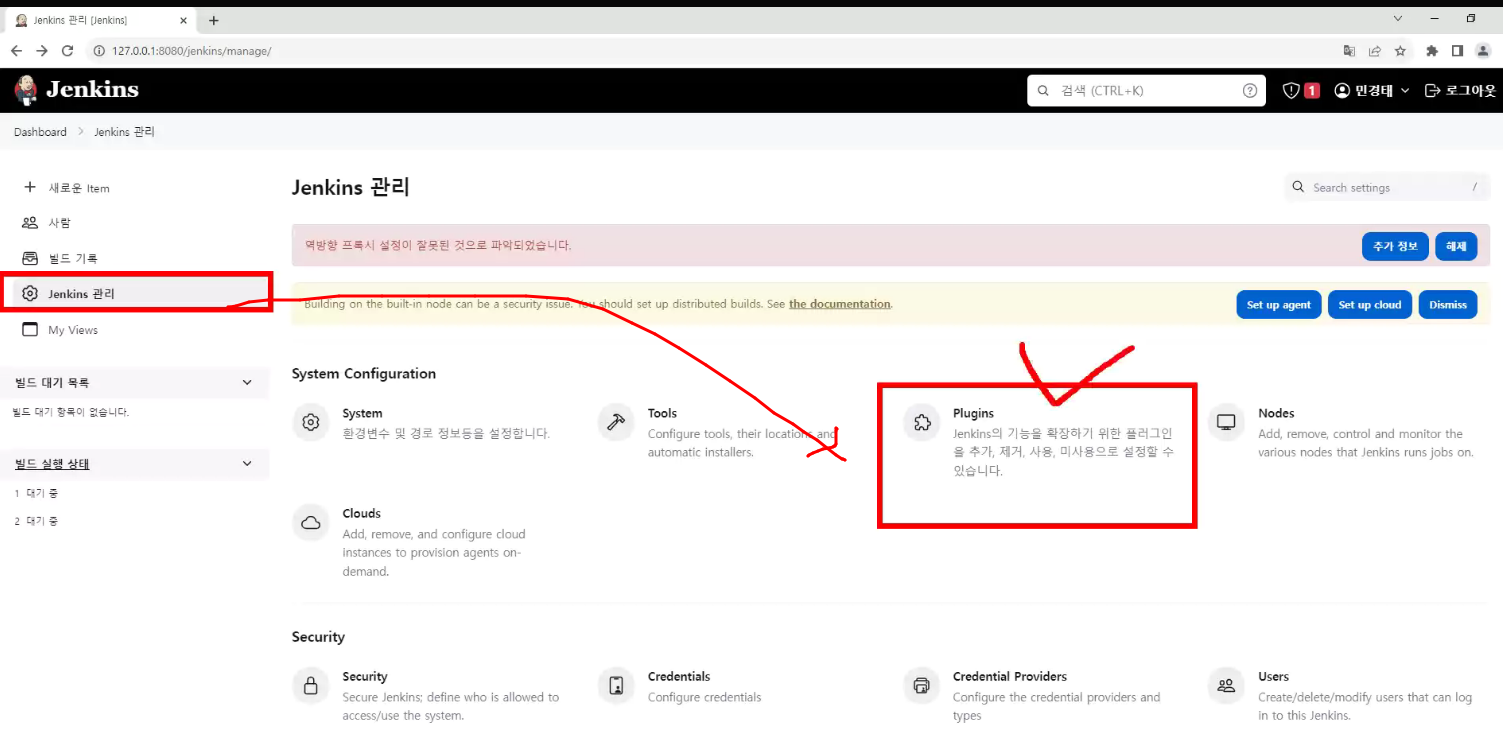
Task: Select the Jenkins 관리 [Jenkins] browser tab
Action: (x=100, y=20)
